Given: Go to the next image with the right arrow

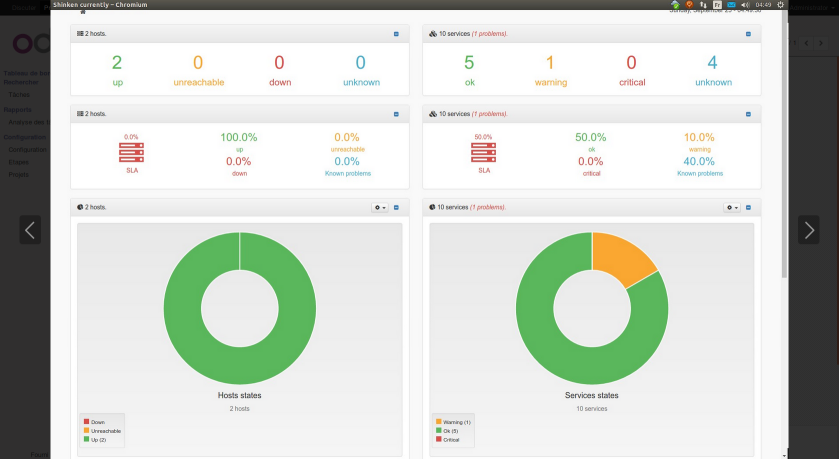Looking at the screenshot, I should (x=809, y=230).
